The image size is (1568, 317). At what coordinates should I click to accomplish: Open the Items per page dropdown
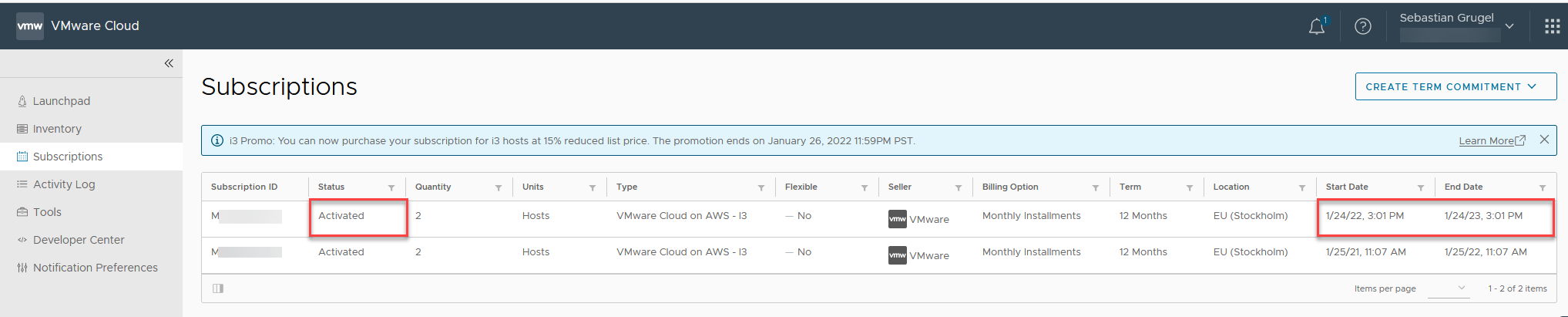pyautogui.click(x=1448, y=288)
